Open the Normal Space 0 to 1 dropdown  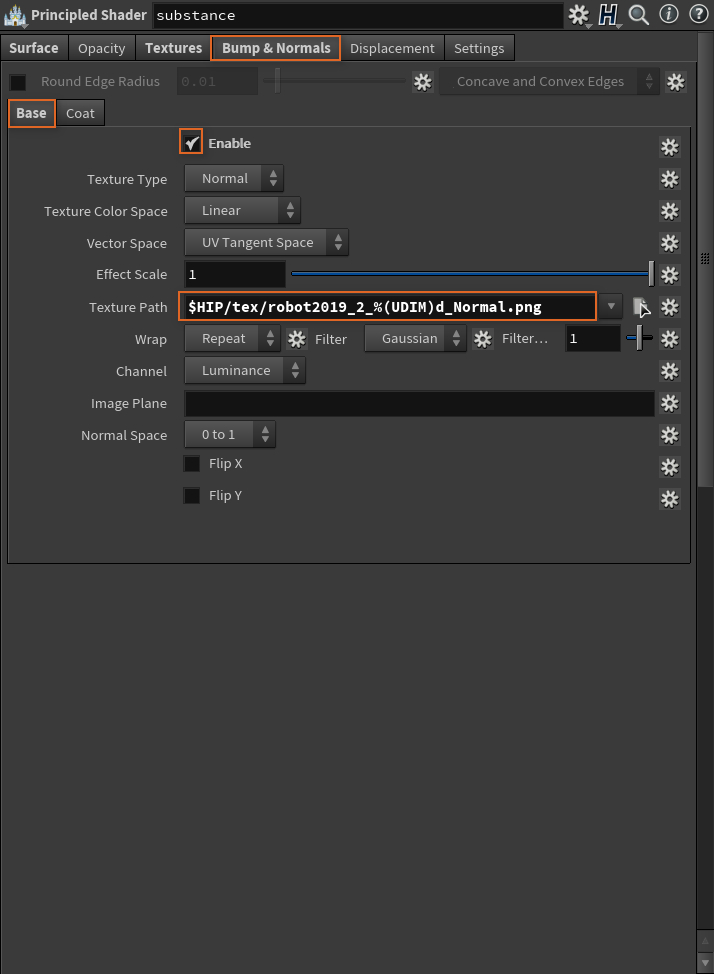click(x=230, y=435)
